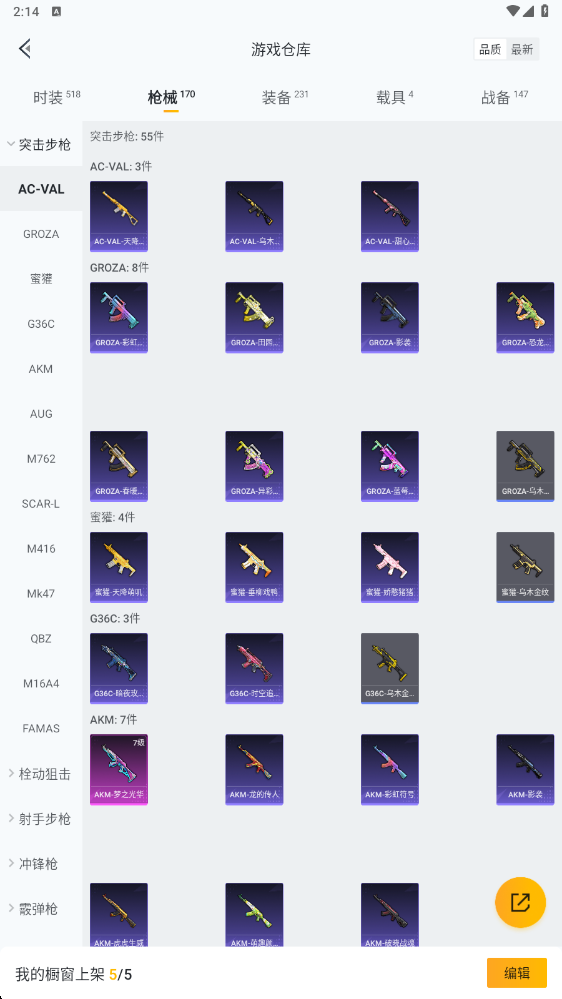Open the 战备 tab

tap(505, 97)
